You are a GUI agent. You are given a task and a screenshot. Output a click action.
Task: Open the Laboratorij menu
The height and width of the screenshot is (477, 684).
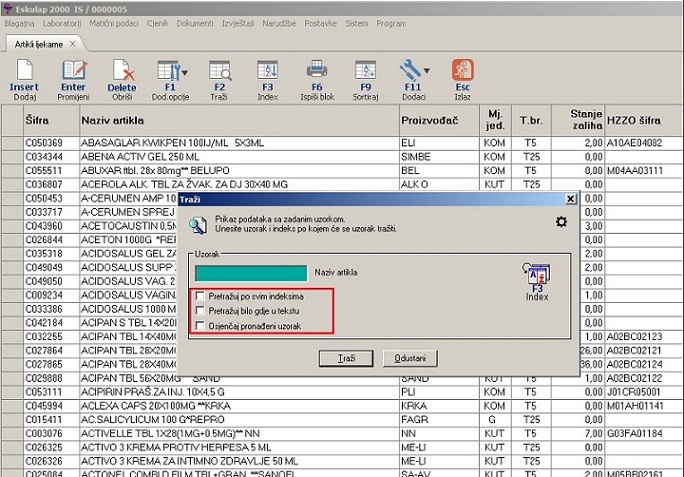pyautogui.click(x=62, y=24)
